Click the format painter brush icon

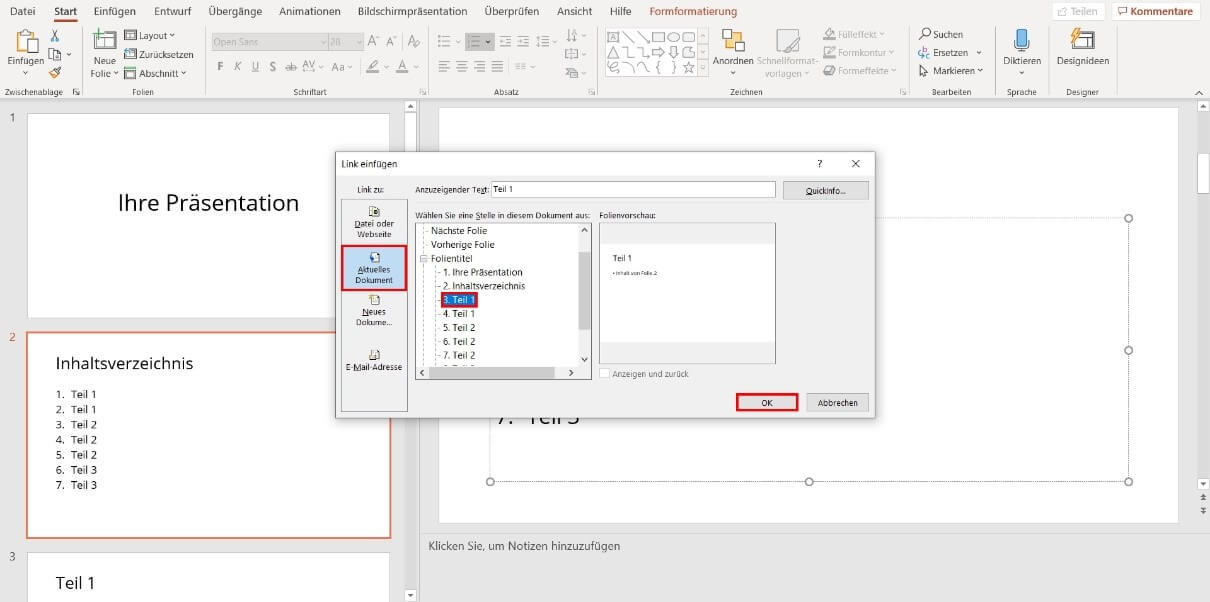pyautogui.click(x=54, y=72)
